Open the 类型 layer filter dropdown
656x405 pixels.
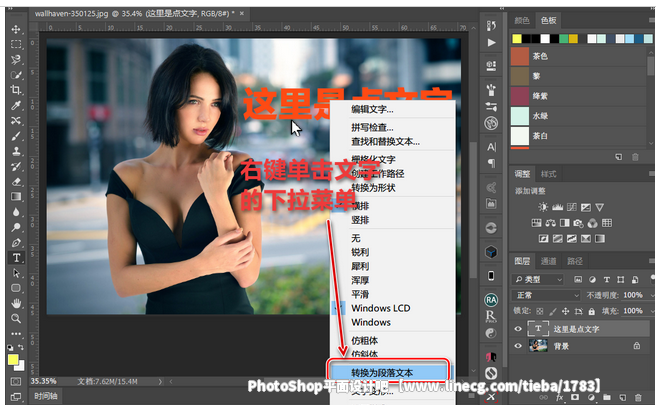tap(538, 279)
